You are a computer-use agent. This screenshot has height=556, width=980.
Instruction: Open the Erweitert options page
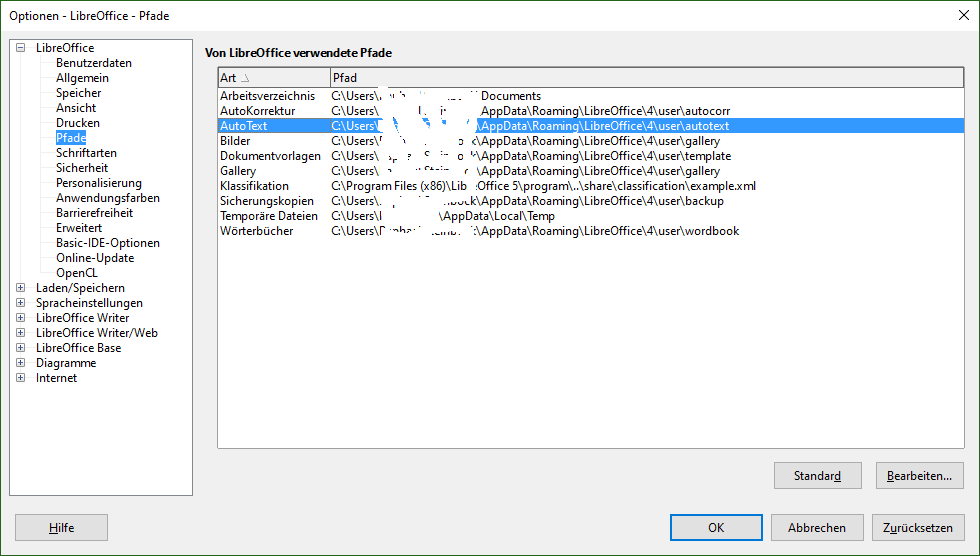point(79,227)
